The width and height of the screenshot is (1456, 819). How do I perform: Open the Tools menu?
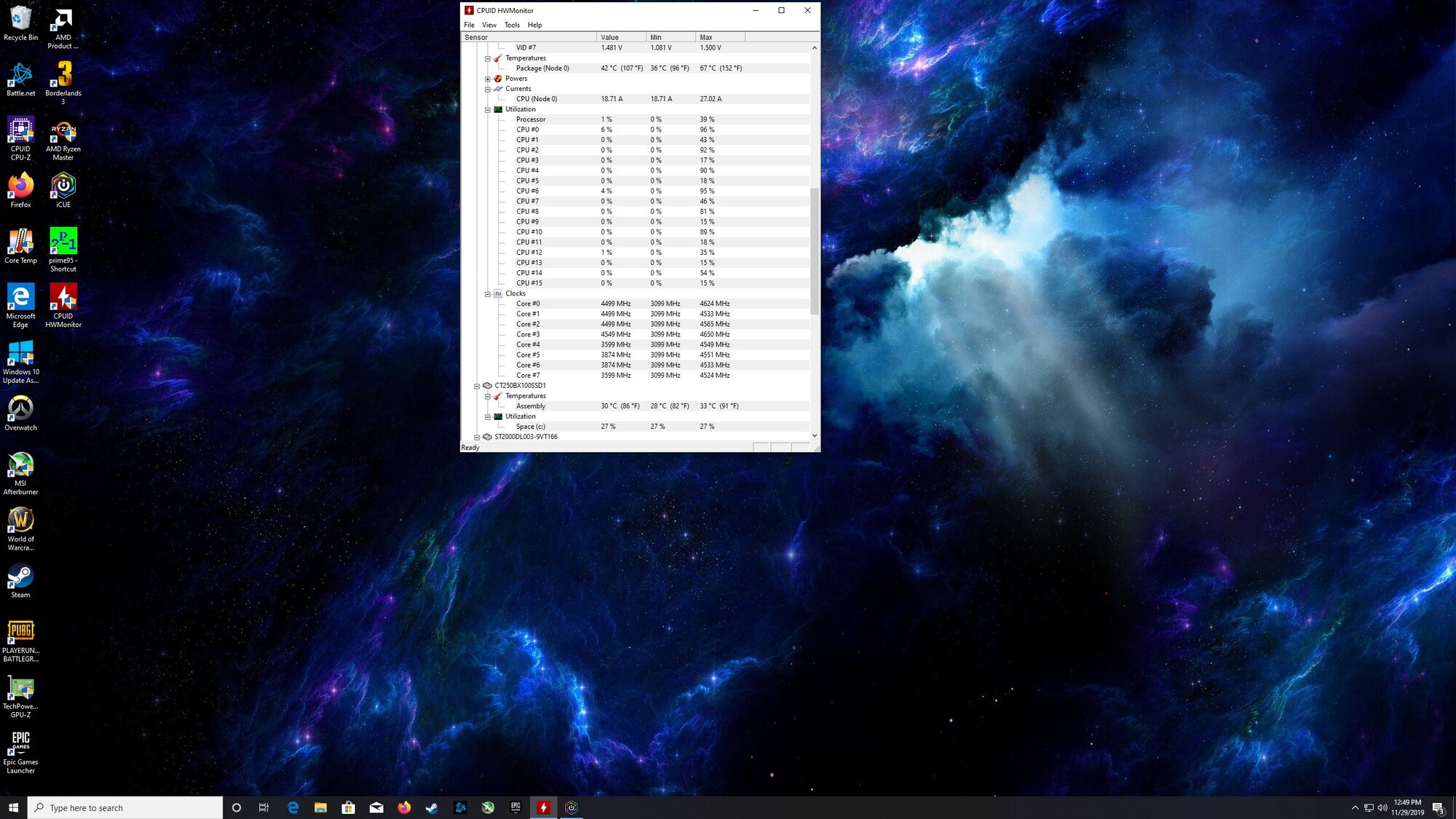pos(512,25)
